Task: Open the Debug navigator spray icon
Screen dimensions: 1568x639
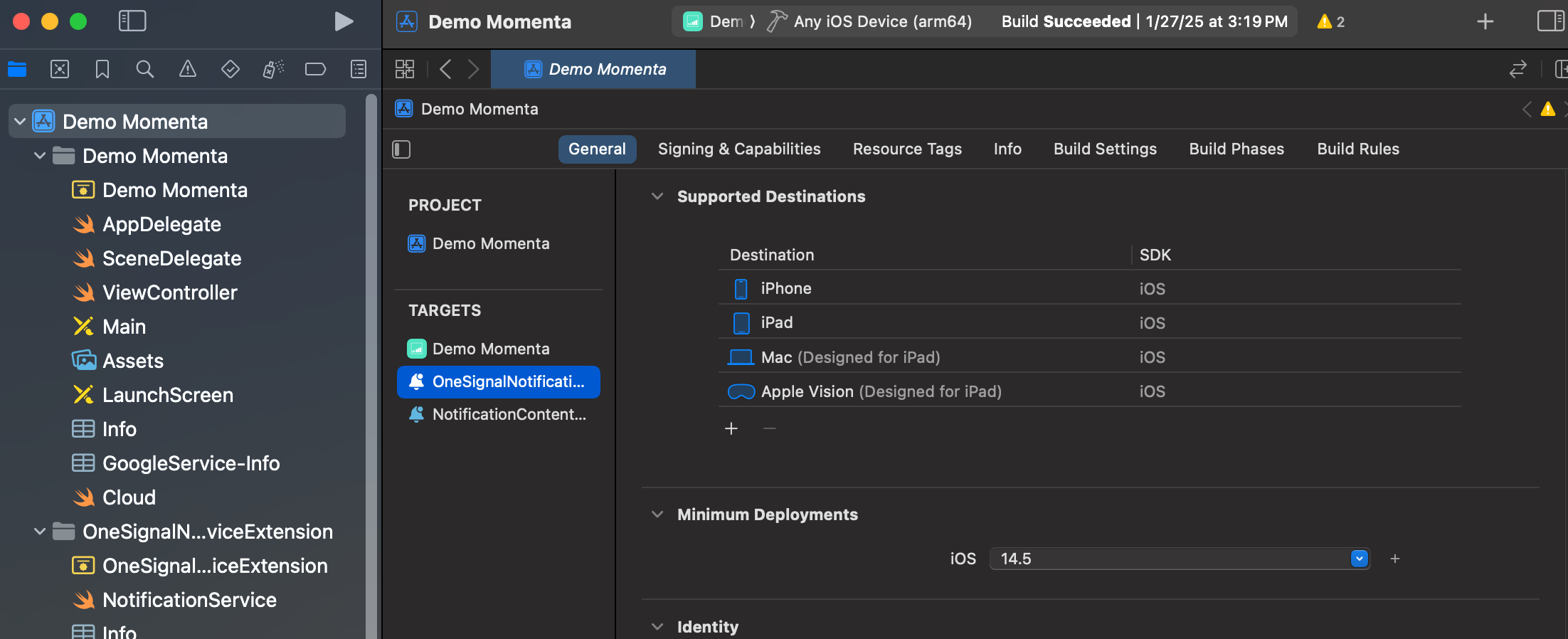Action: pos(273,69)
